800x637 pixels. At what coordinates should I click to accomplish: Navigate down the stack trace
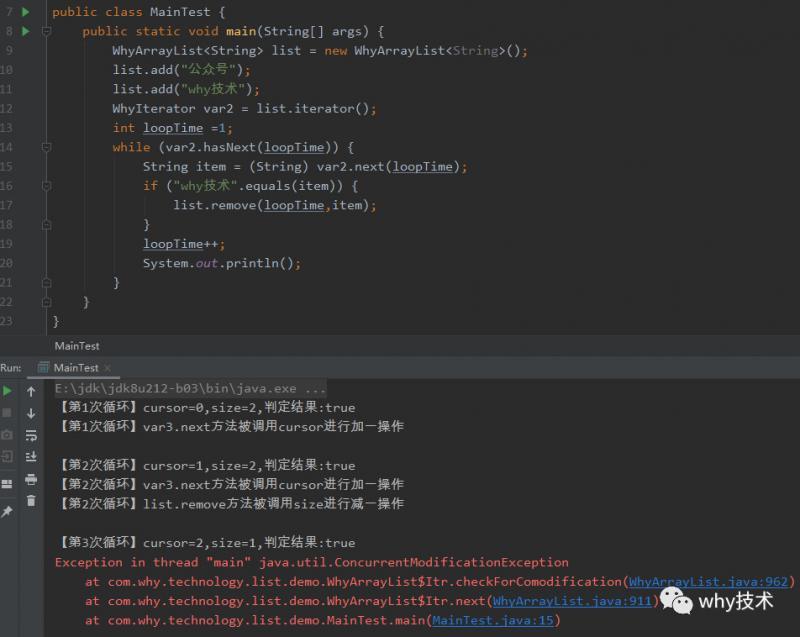click(x=31, y=412)
